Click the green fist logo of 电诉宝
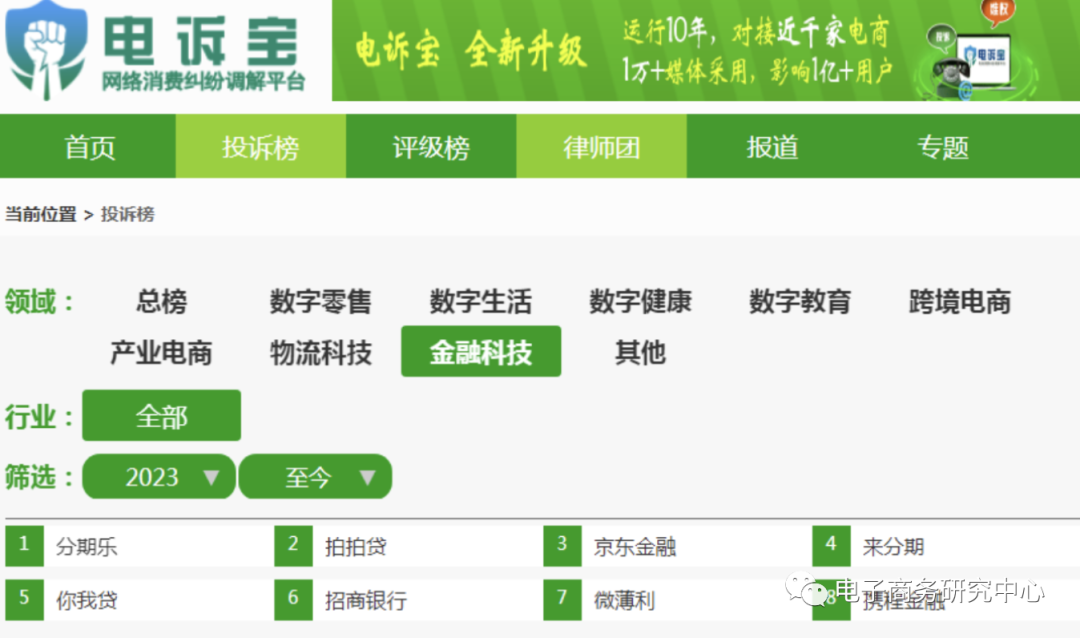Screen dimensions: 1080x638 point(45,50)
